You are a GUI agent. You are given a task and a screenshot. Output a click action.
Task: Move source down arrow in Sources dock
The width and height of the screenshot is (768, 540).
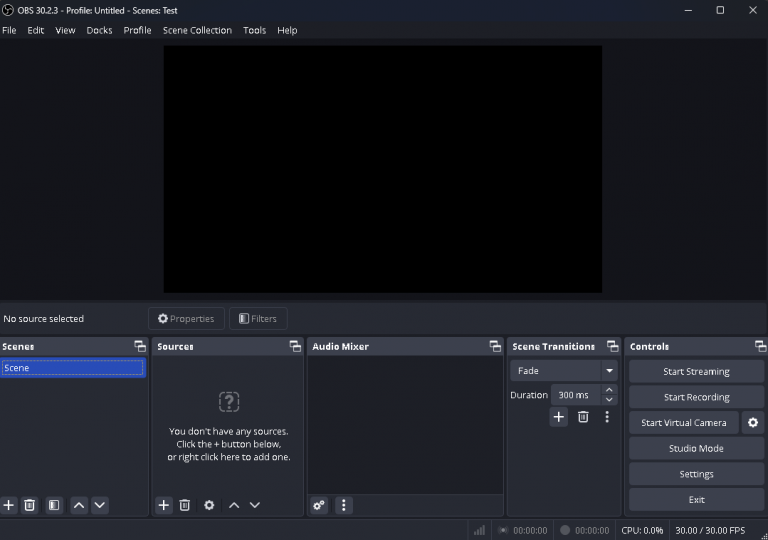[255, 505]
